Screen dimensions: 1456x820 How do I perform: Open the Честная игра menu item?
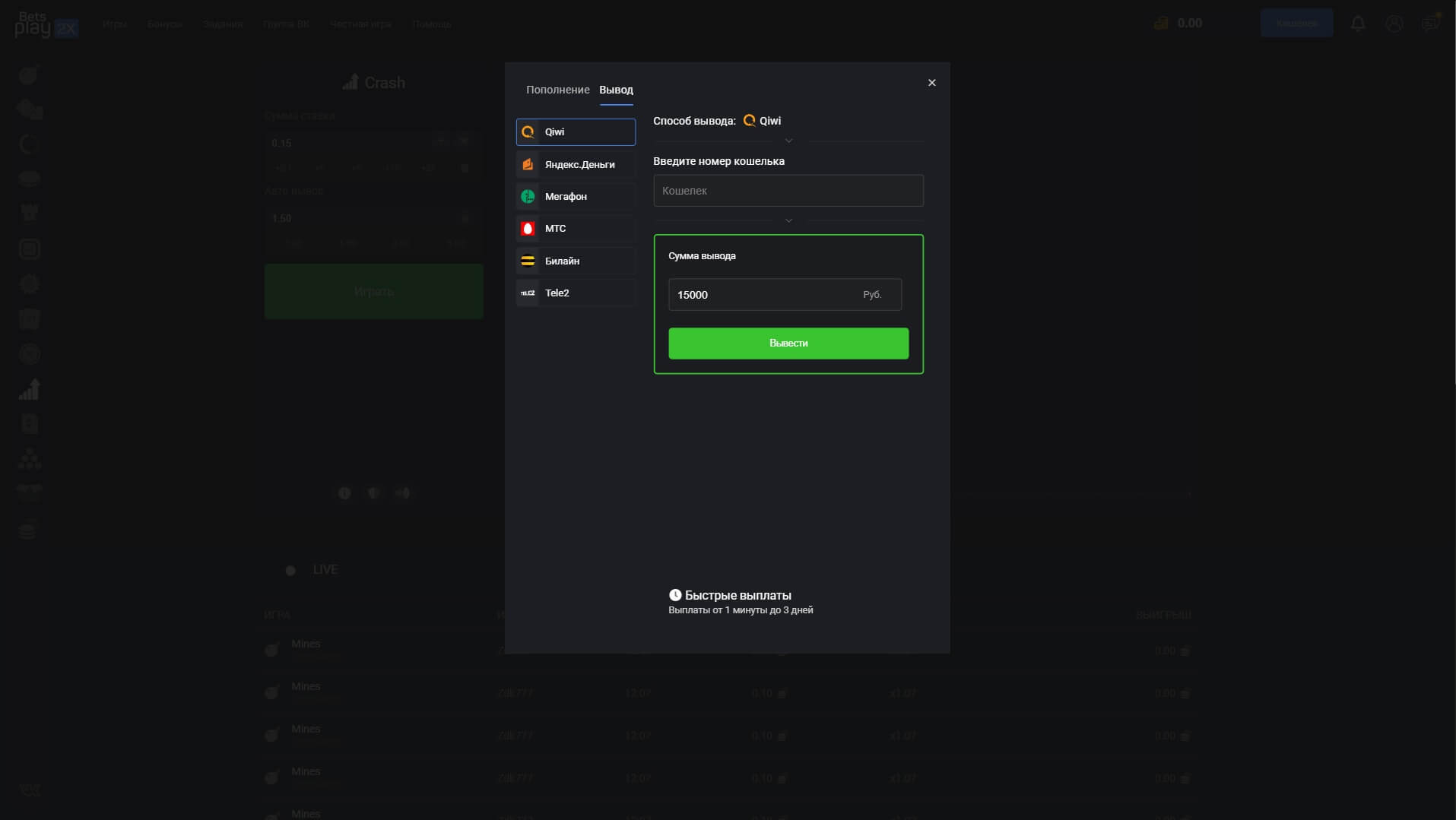click(360, 24)
